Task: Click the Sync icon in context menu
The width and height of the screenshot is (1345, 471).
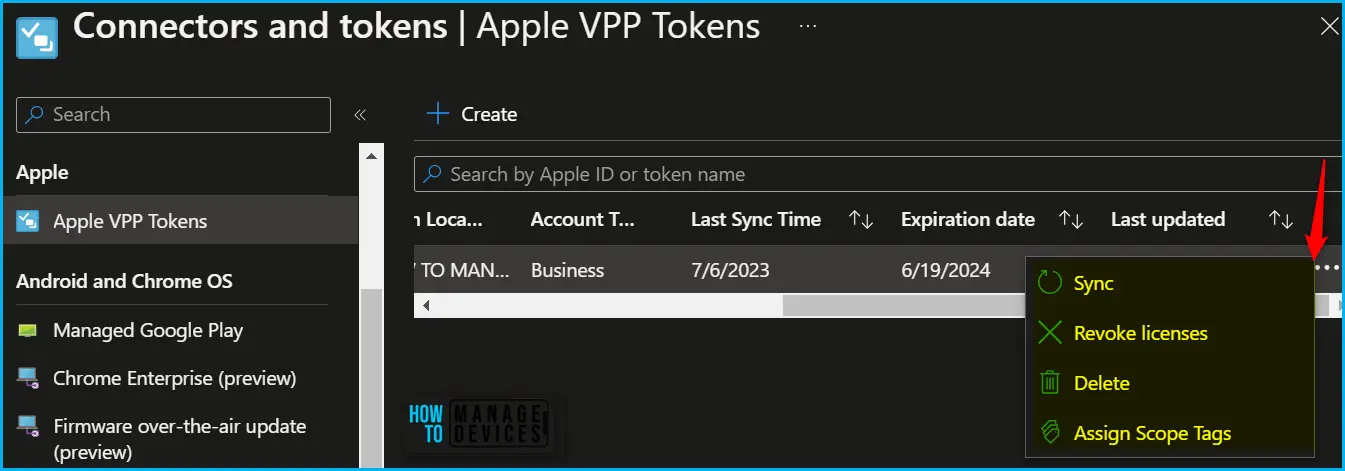Action: [1049, 283]
